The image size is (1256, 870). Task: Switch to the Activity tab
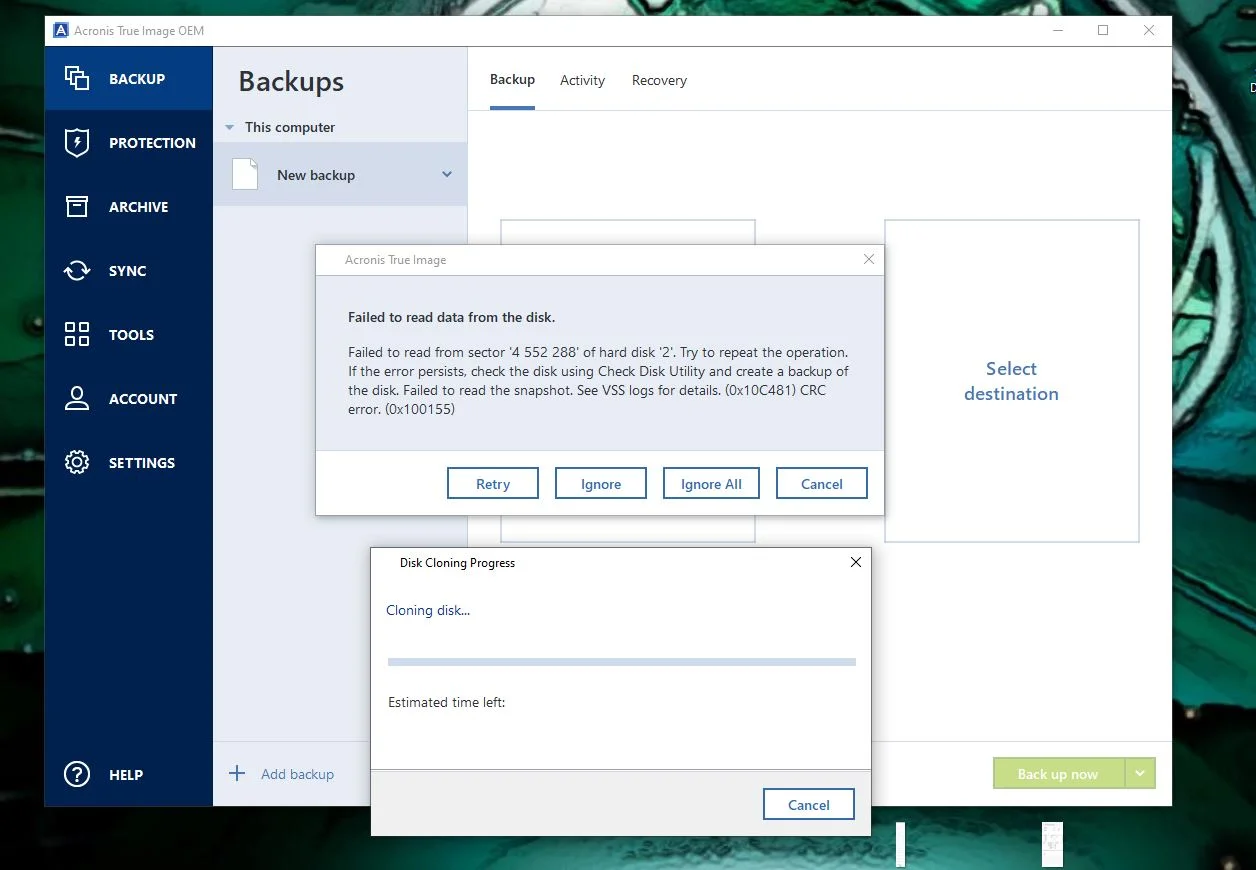click(x=582, y=81)
